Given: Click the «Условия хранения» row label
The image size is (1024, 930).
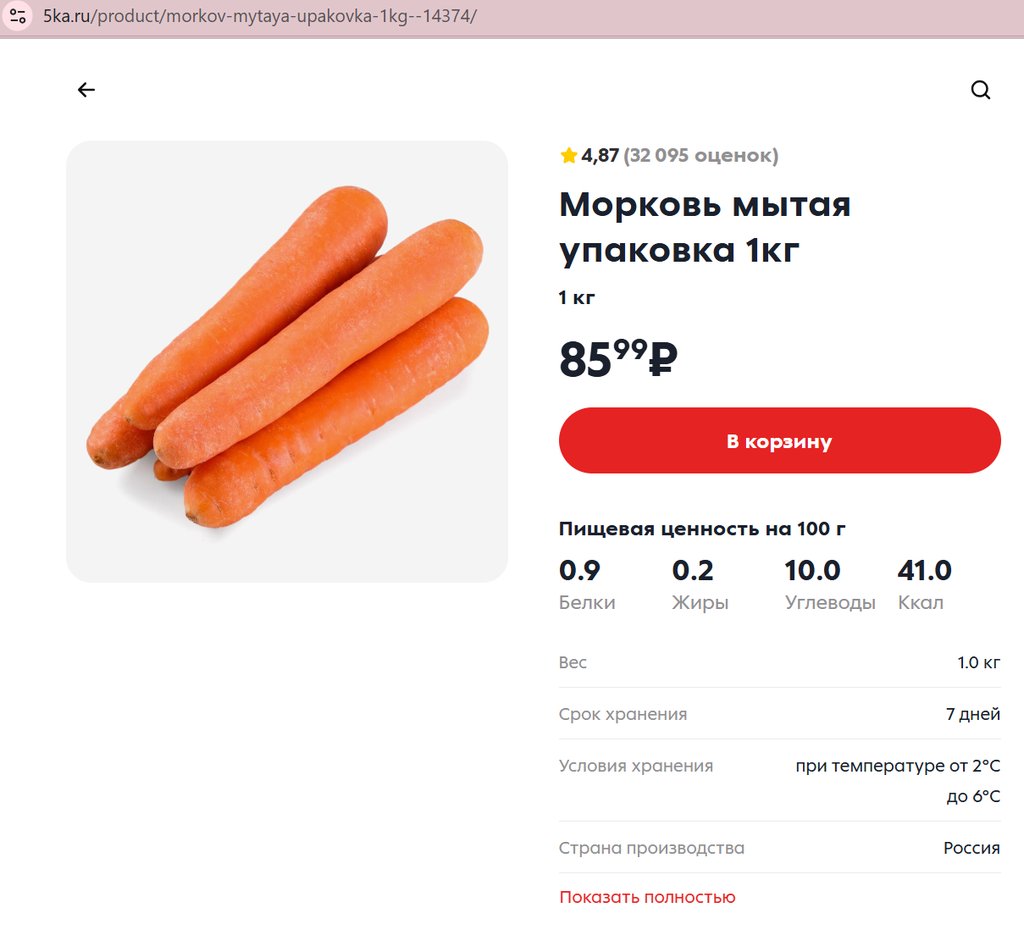Looking at the screenshot, I should 636,766.
